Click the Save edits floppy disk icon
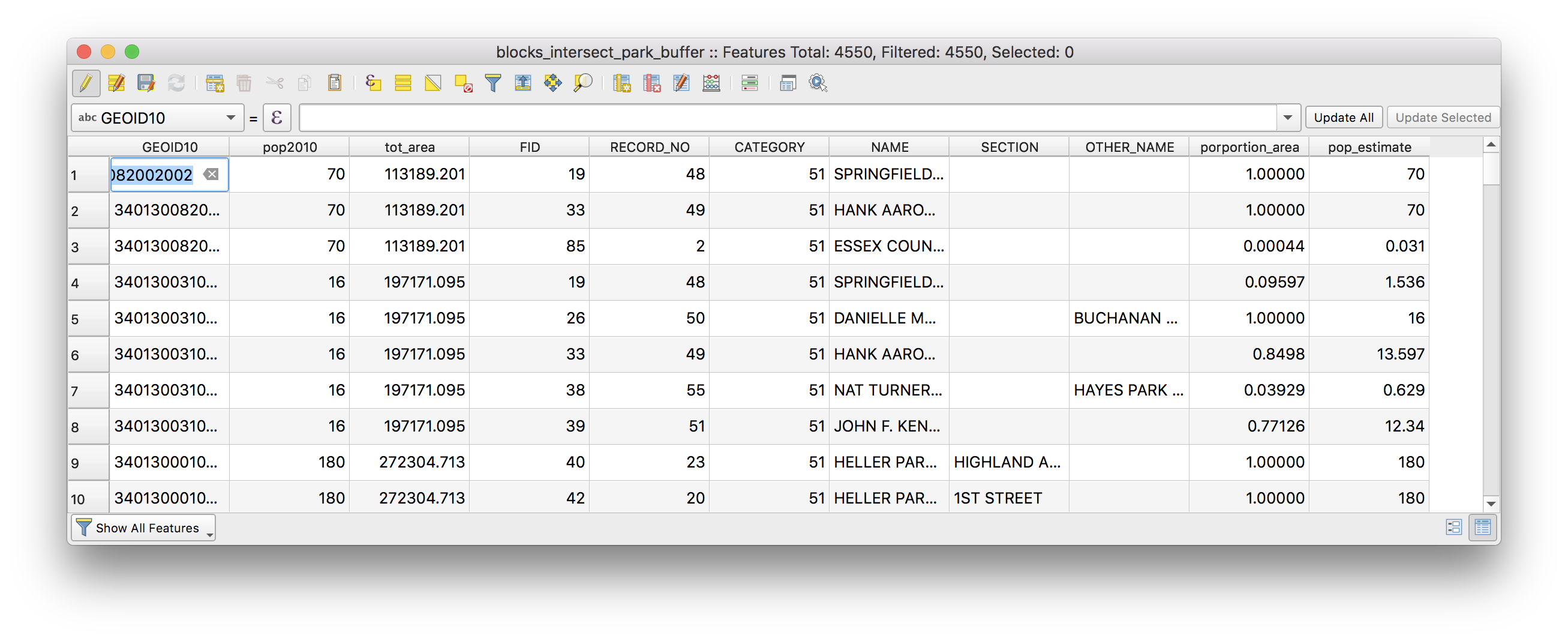The image size is (1568, 641). [146, 83]
